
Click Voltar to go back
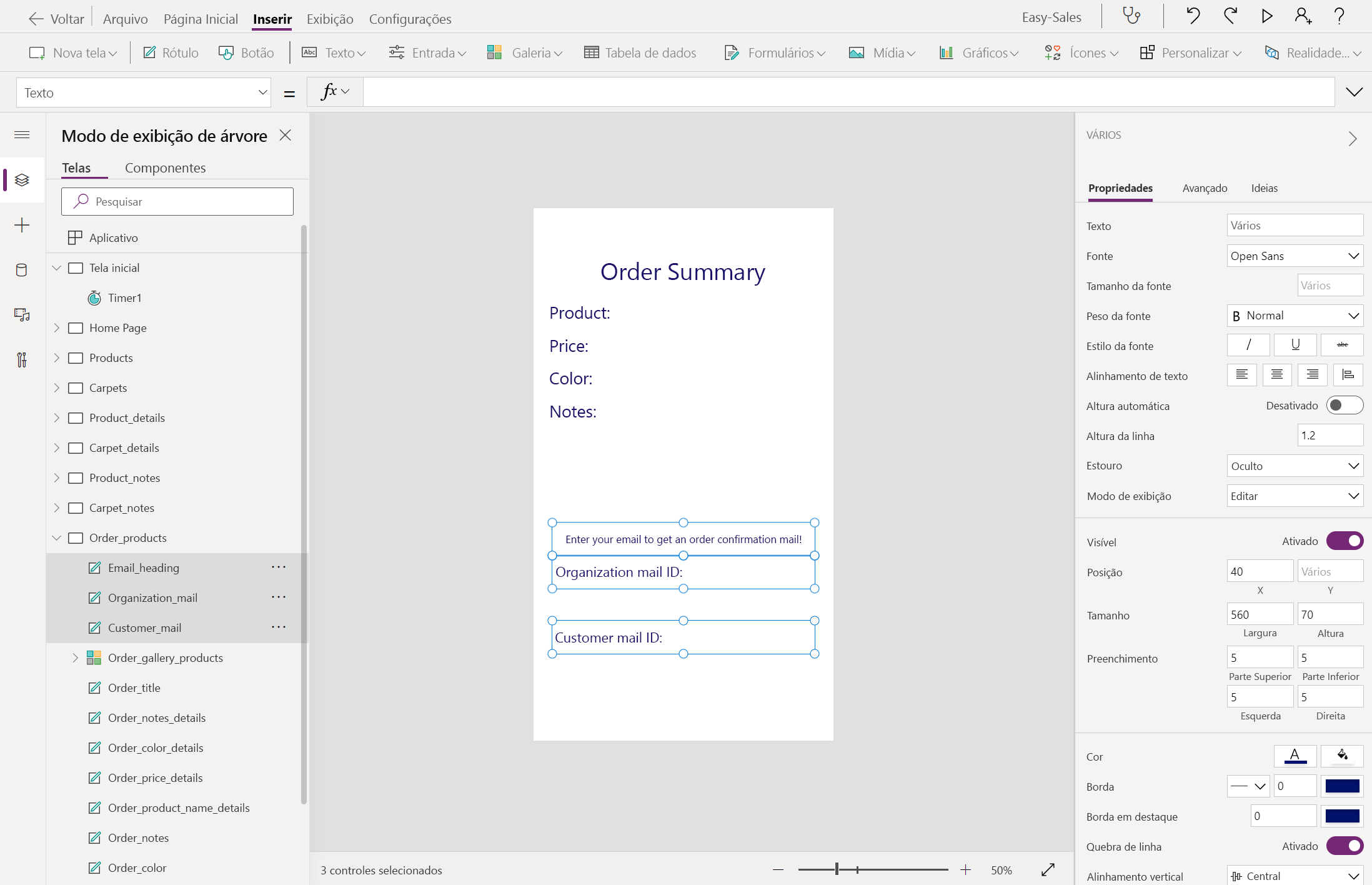coord(57,19)
